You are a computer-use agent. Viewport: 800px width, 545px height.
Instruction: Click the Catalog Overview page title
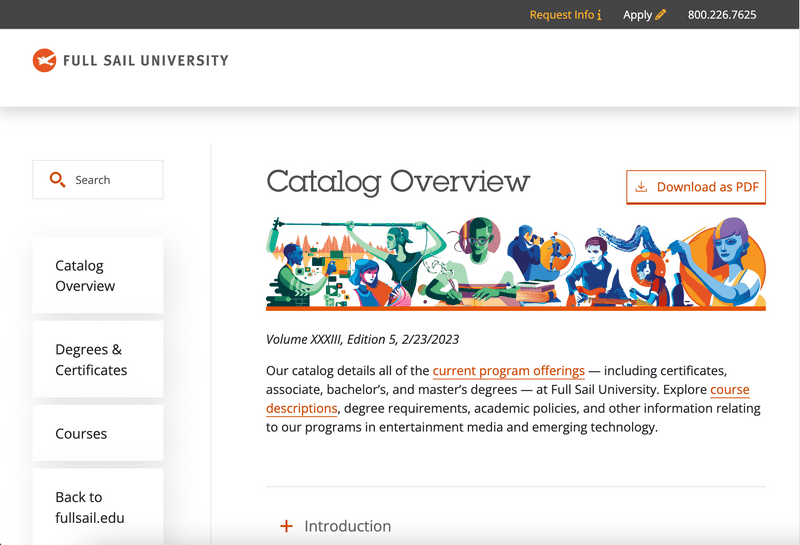click(398, 182)
